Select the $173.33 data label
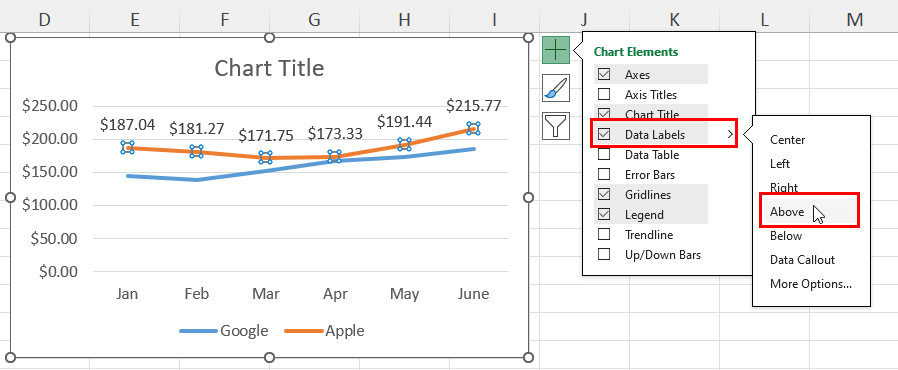The height and width of the screenshot is (370, 898). tap(335, 134)
